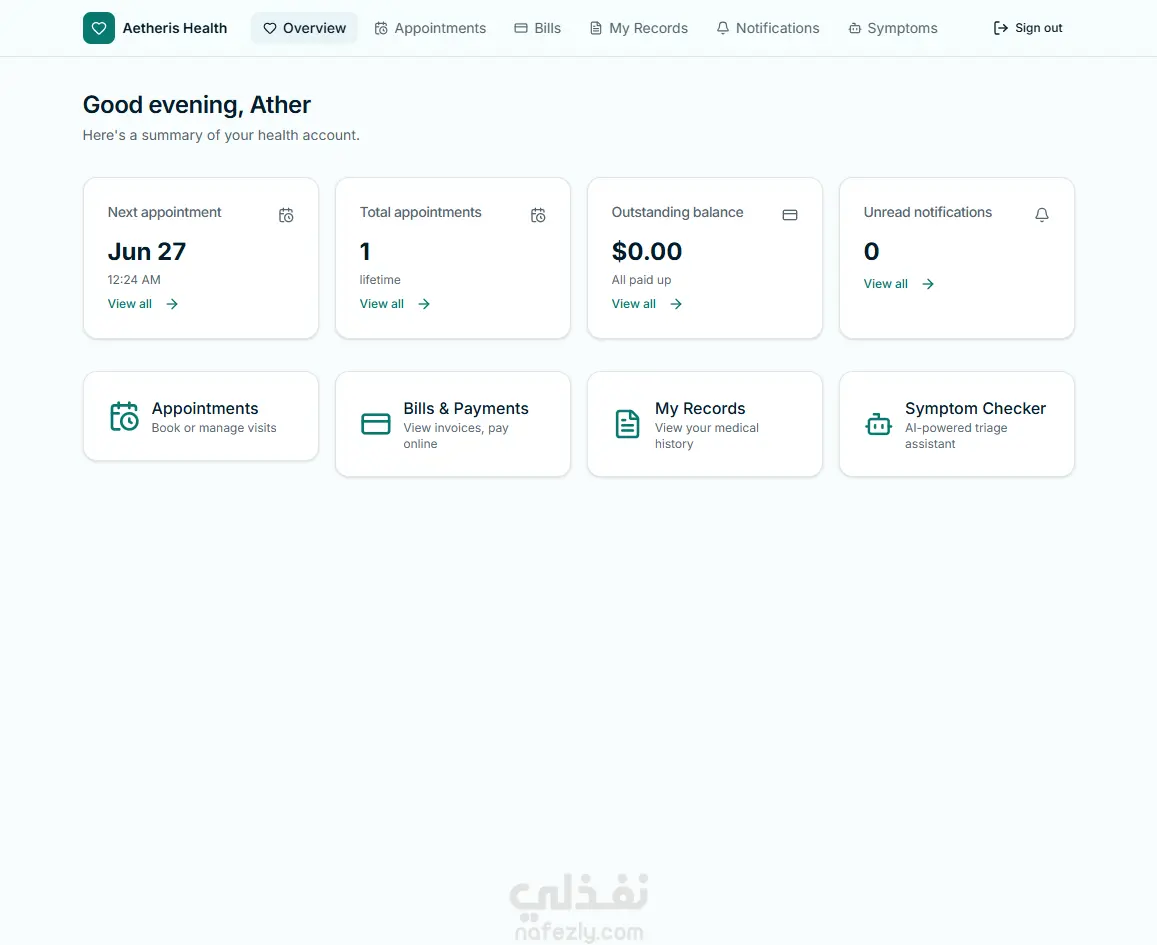
Task: Click the robot icon in Symptom Checker card
Action: 879,424
